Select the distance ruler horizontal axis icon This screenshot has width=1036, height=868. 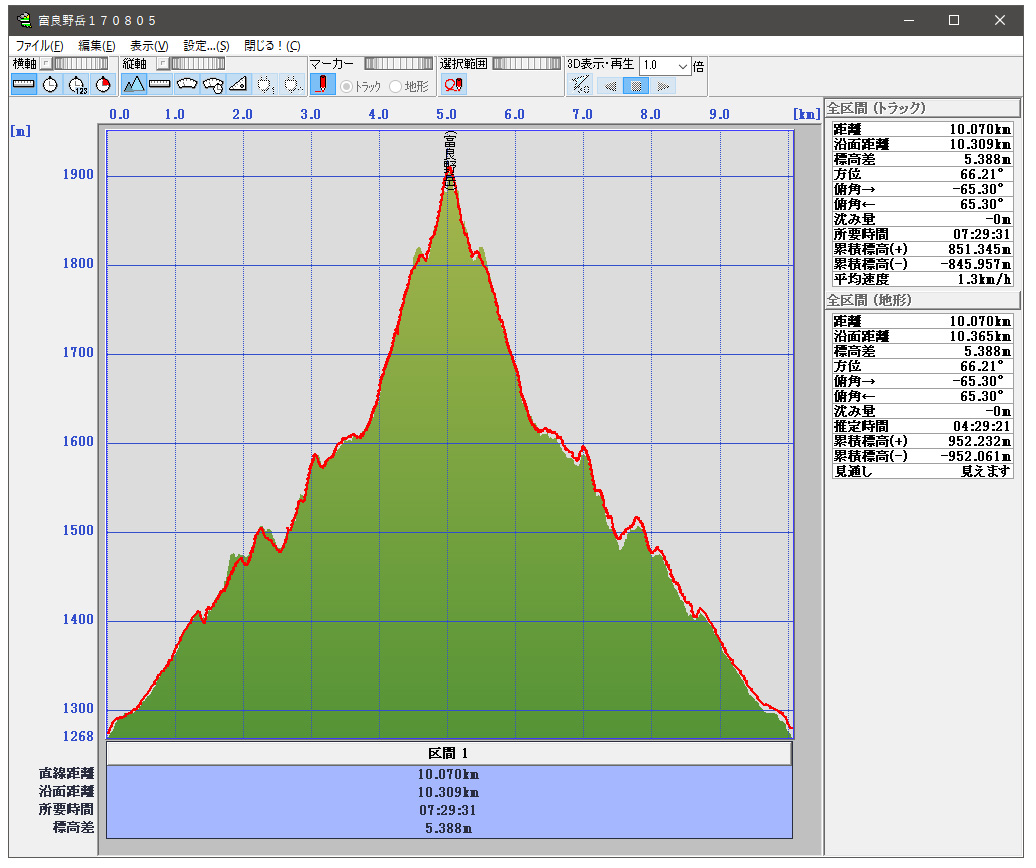[x=24, y=85]
